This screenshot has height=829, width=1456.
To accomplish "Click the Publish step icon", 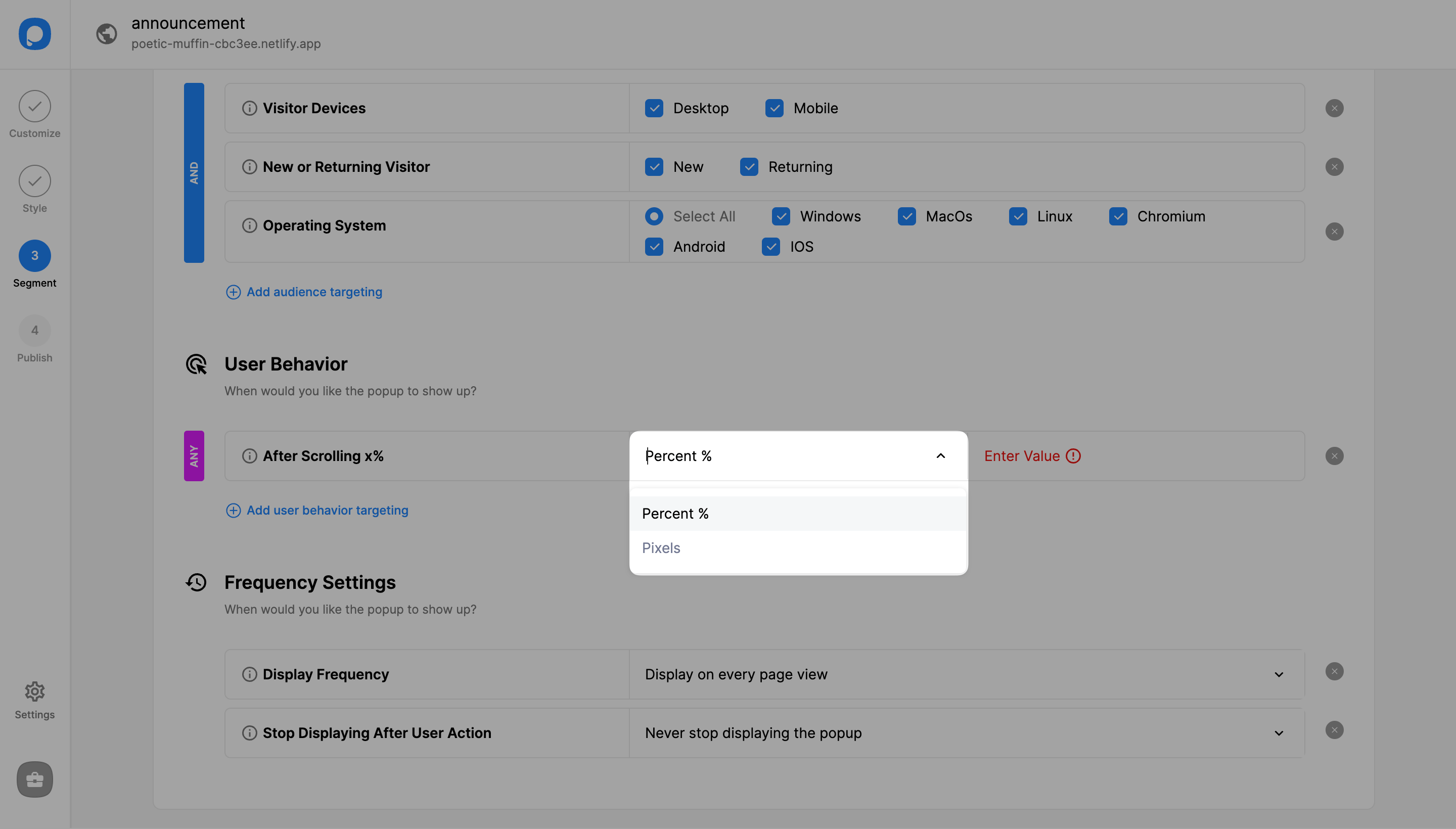I will 35,331.
